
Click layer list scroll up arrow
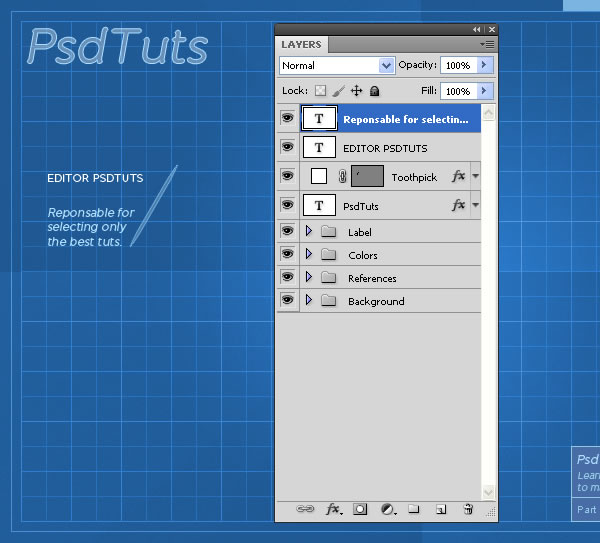click(489, 113)
